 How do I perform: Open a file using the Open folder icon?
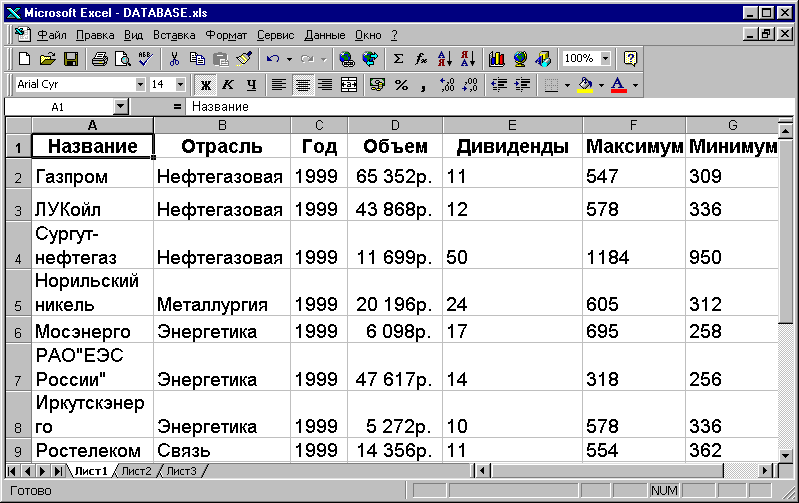(47, 59)
